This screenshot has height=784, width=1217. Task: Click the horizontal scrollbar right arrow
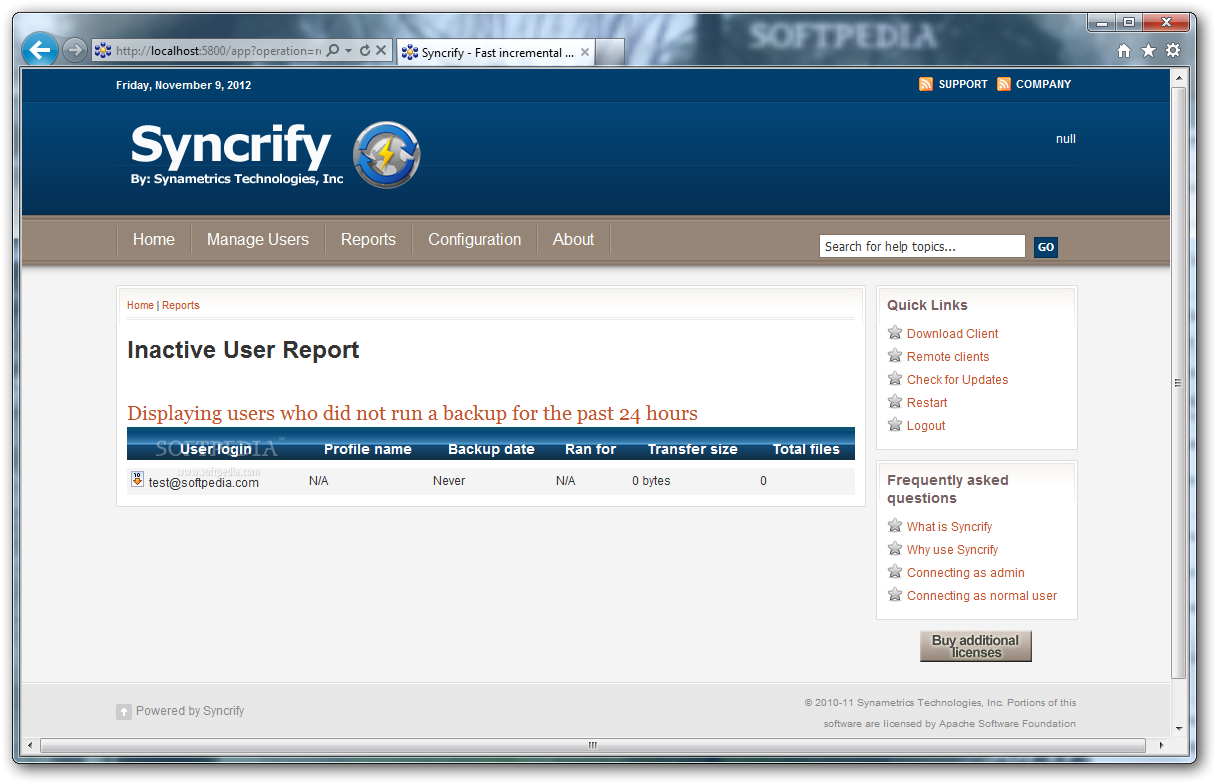[1160, 745]
